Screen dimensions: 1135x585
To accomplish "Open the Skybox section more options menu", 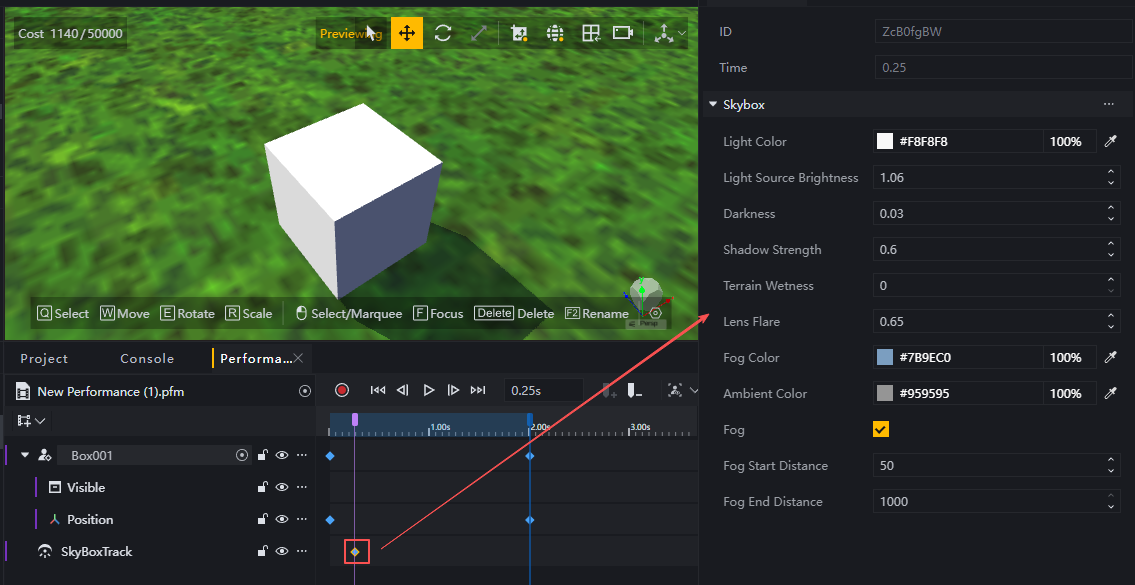I will pyautogui.click(x=1108, y=104).
